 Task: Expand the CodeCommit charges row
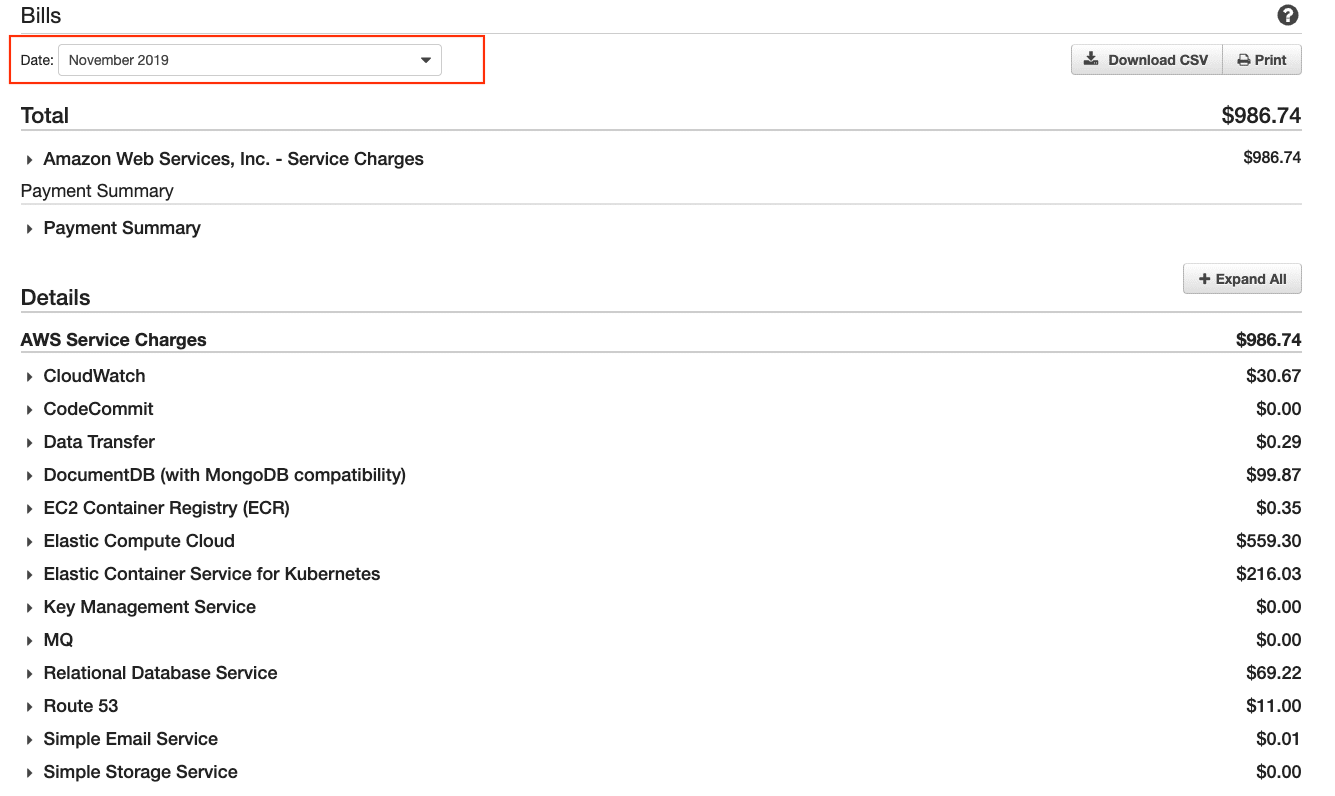pos(98,409)
